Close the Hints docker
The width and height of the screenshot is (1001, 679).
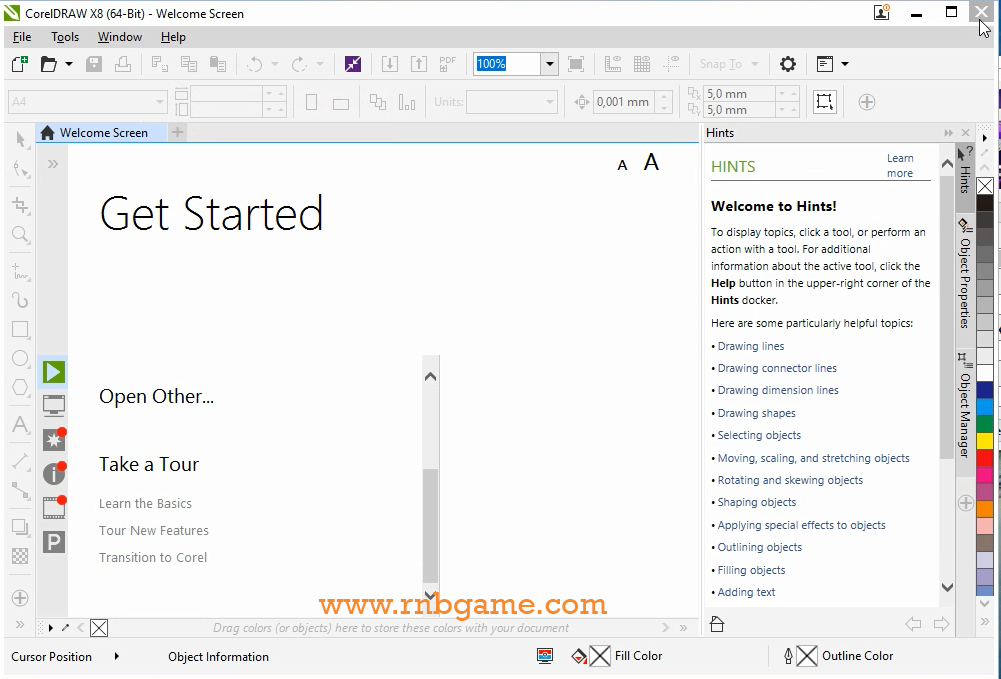[x=966, y=133]
